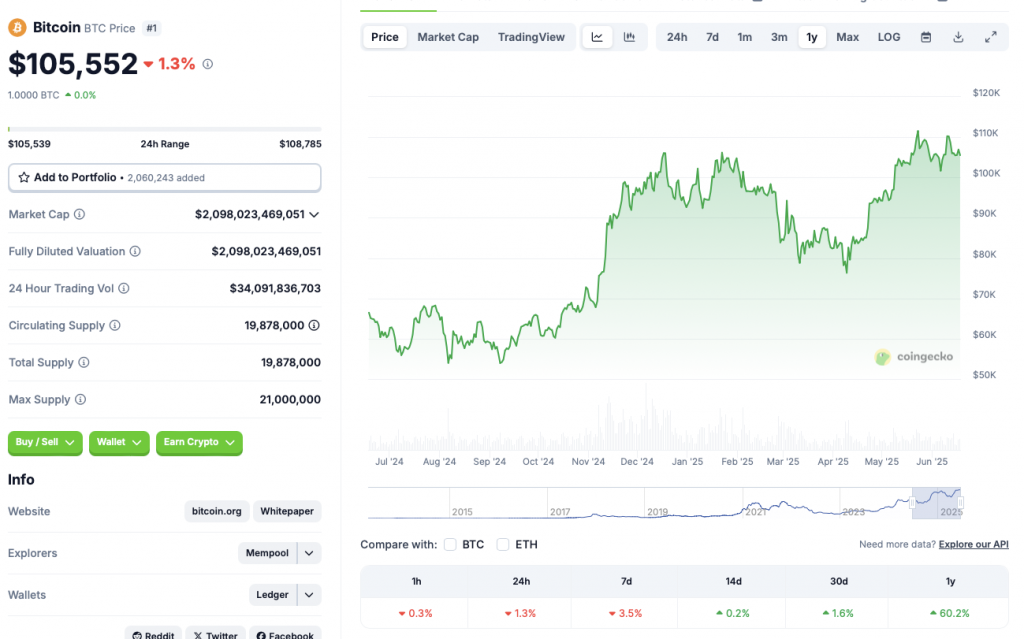Click the Fully Diluted Valuation info icon
This screenshot has height=639, width=1024.
point(135,252)
